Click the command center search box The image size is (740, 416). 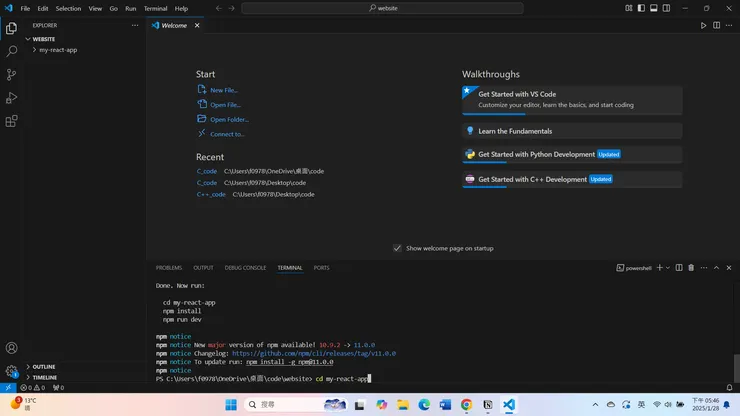pyautogui.click(x=382, y=8)
